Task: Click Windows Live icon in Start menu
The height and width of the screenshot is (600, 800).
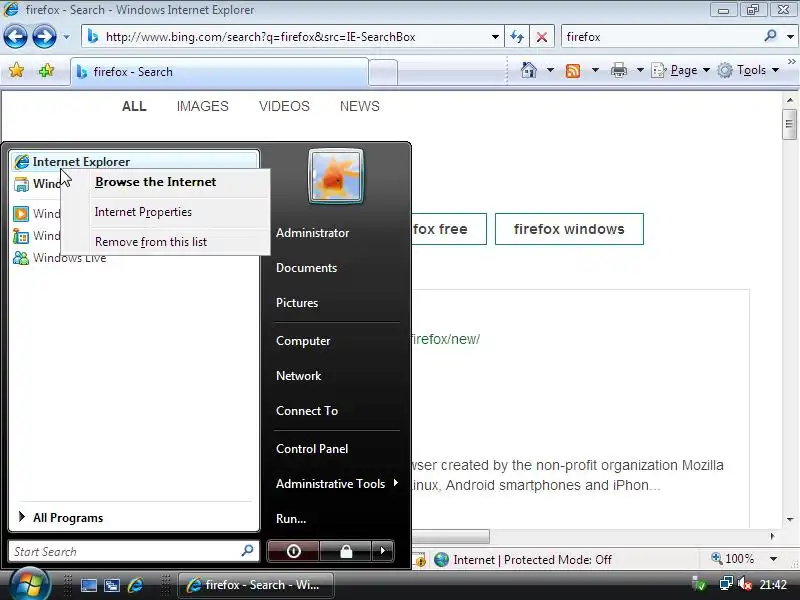Action: pyautogui.click(x=21, y=258)
